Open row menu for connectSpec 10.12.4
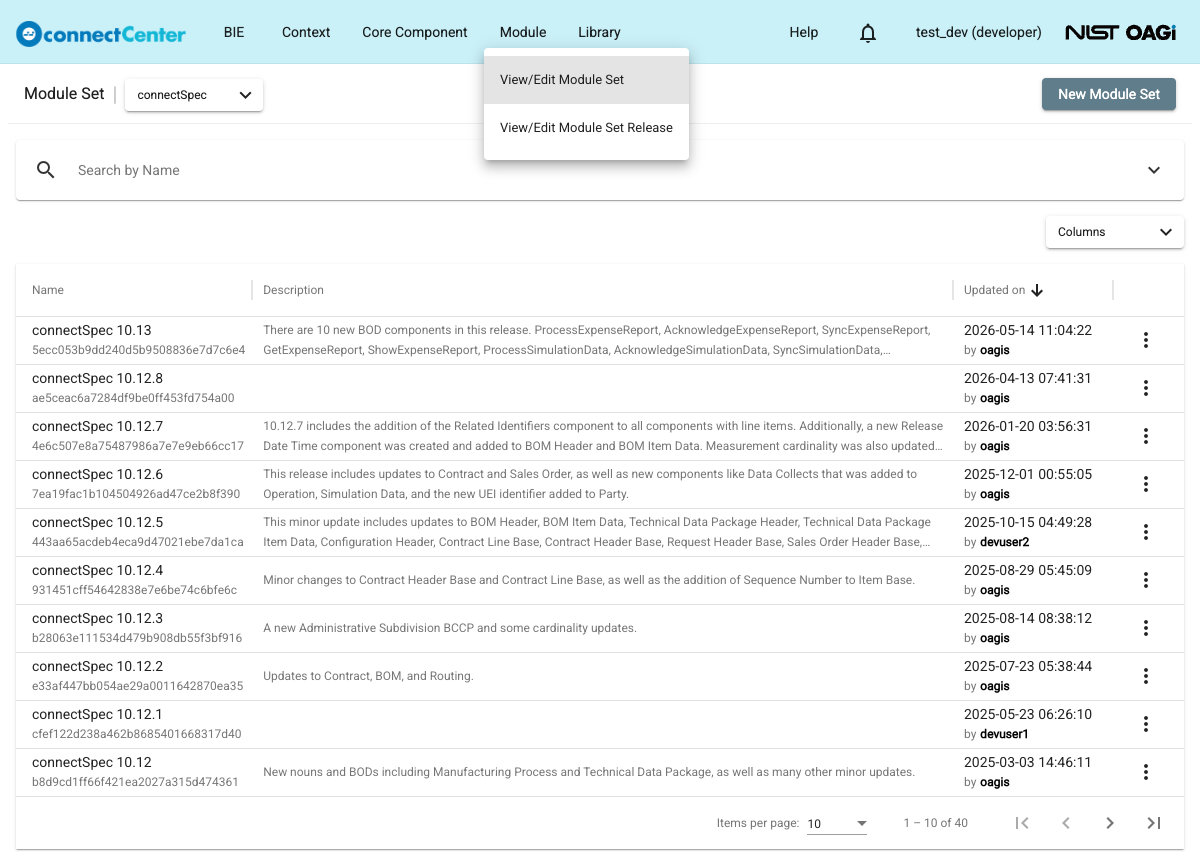Viewport: 1200px width, 852px height. tap(1146, 580)
